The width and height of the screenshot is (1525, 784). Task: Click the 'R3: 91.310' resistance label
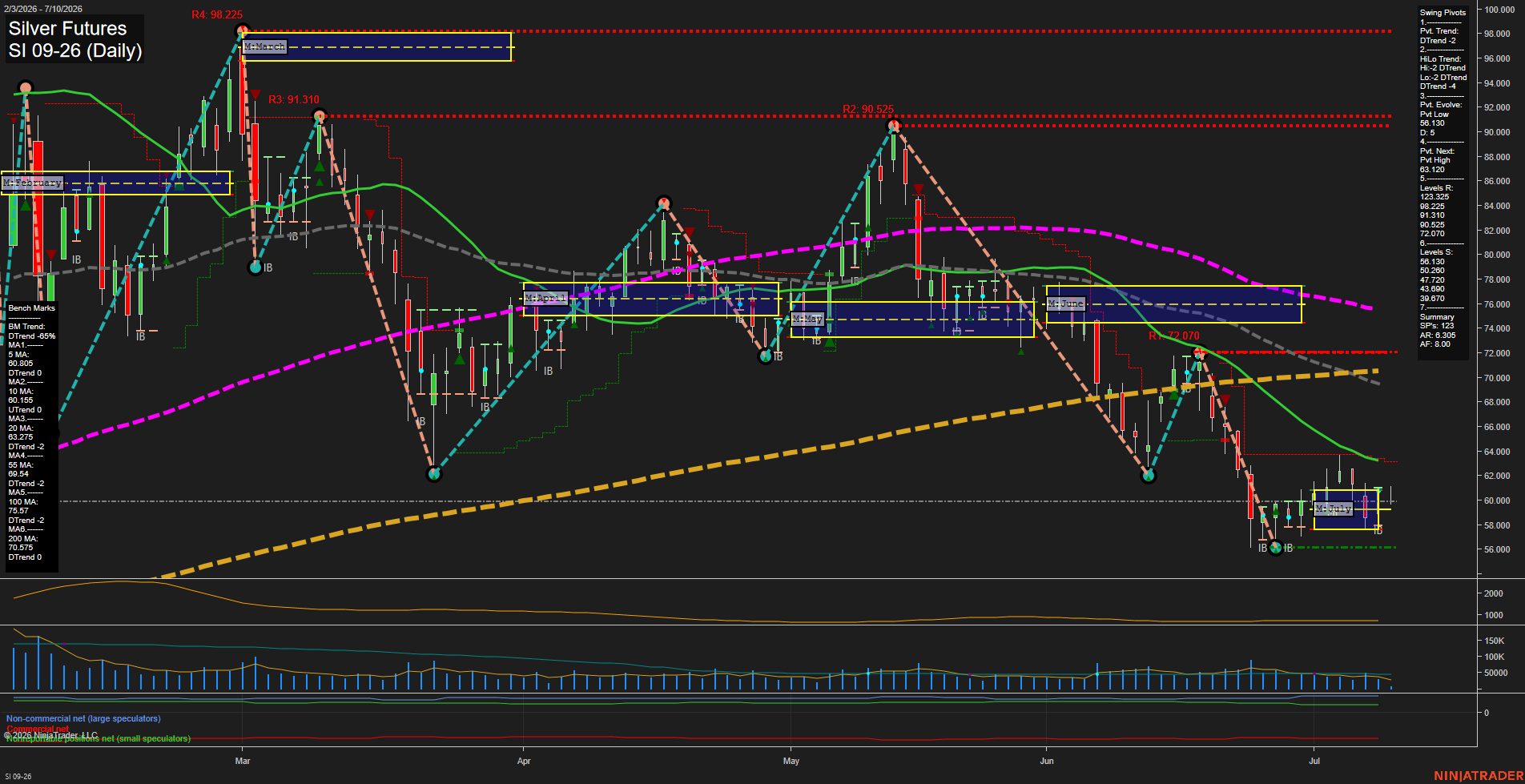[x=294, y=100]
